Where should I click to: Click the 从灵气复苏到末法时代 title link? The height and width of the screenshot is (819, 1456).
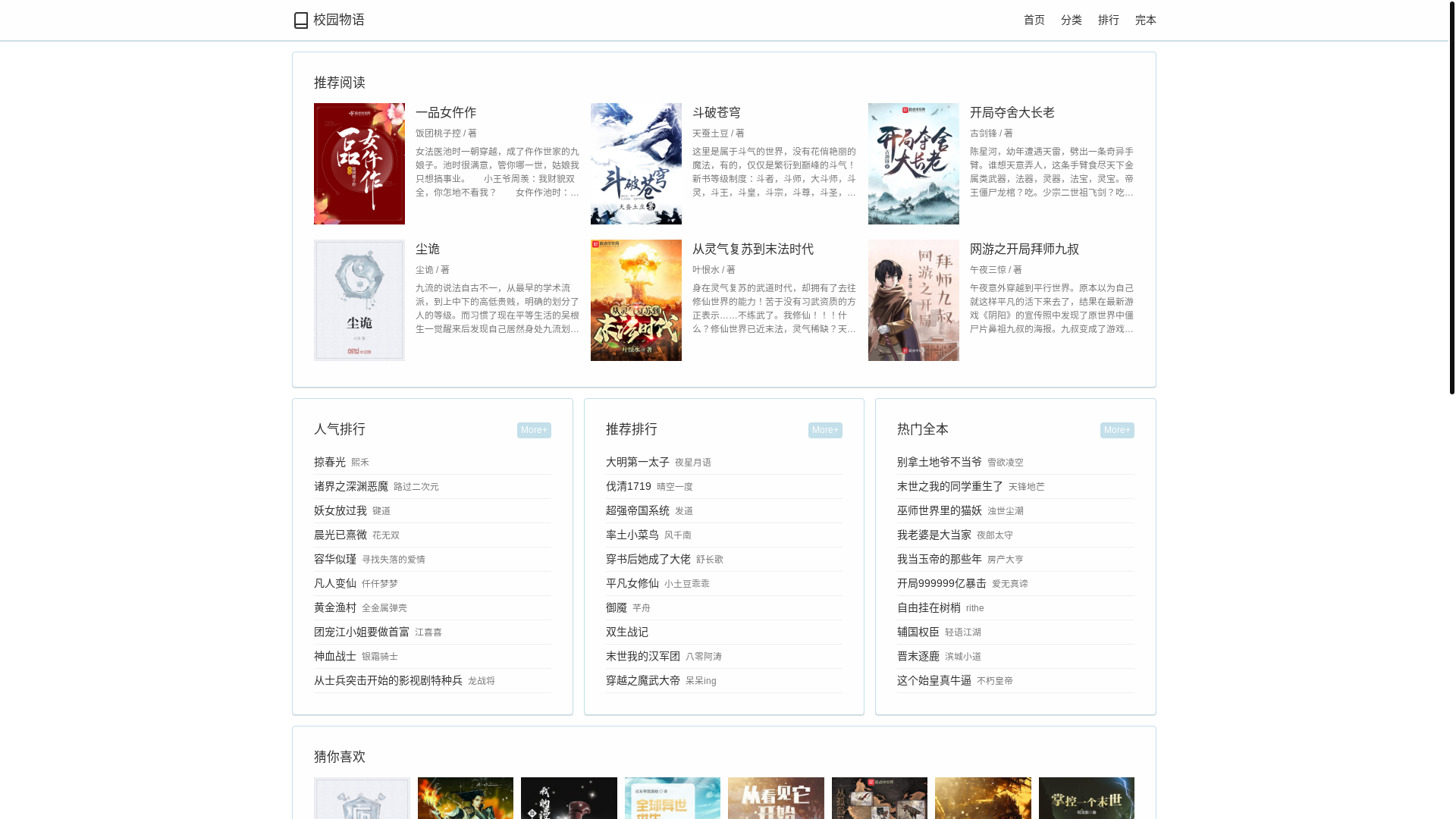coord(753,249)
